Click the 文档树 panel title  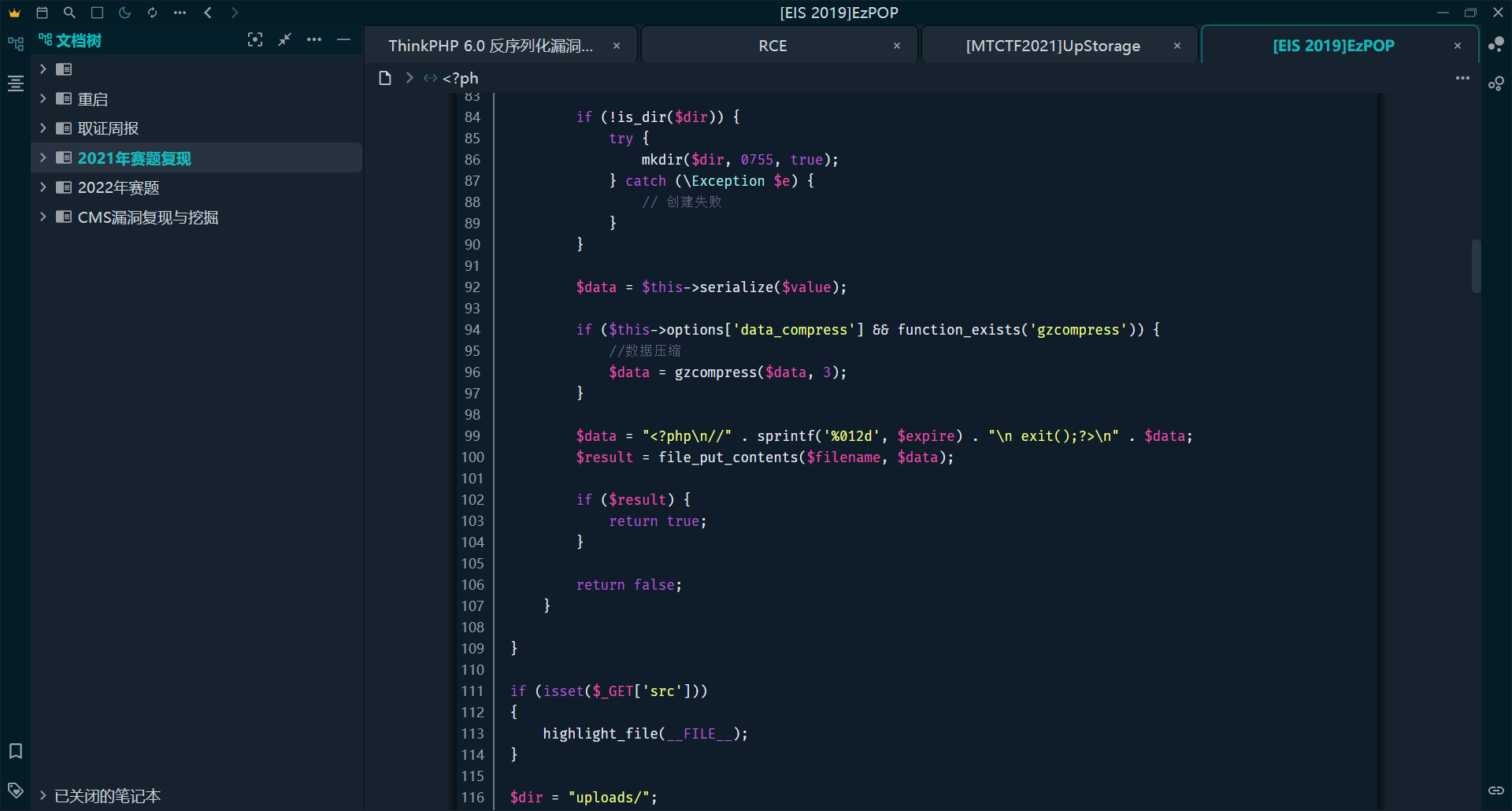point(78,40)
